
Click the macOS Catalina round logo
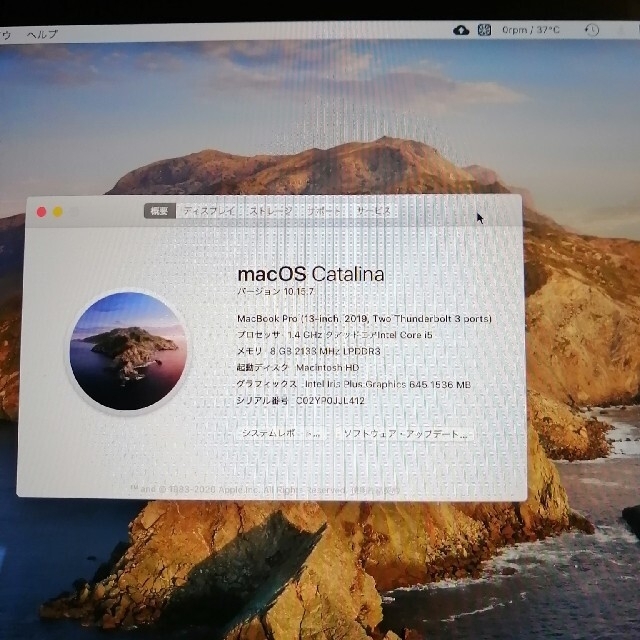click(128, 351)
